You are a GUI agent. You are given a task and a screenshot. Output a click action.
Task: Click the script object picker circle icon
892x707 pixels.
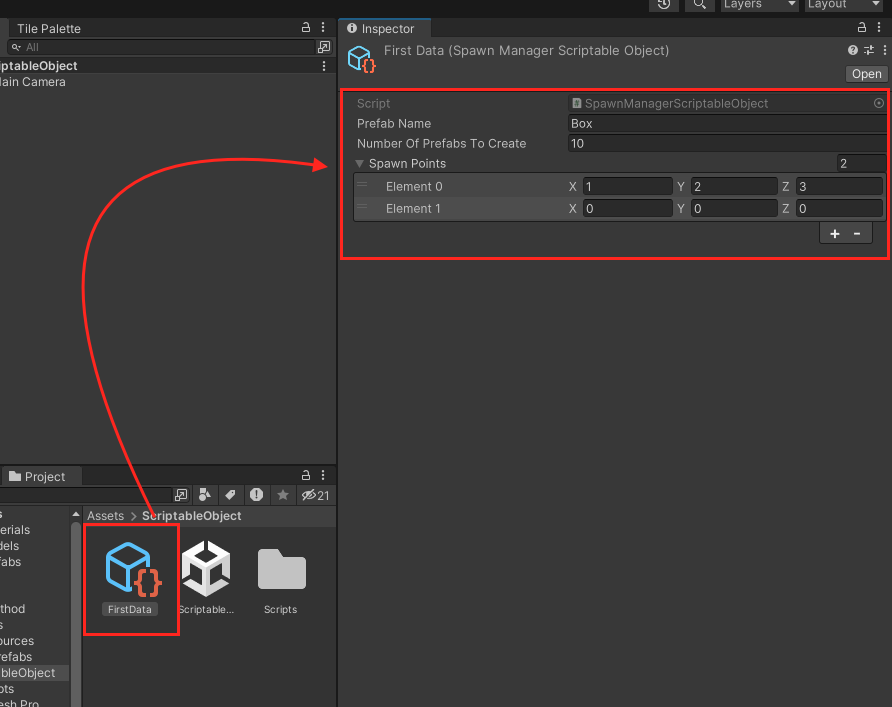[879, 103]
